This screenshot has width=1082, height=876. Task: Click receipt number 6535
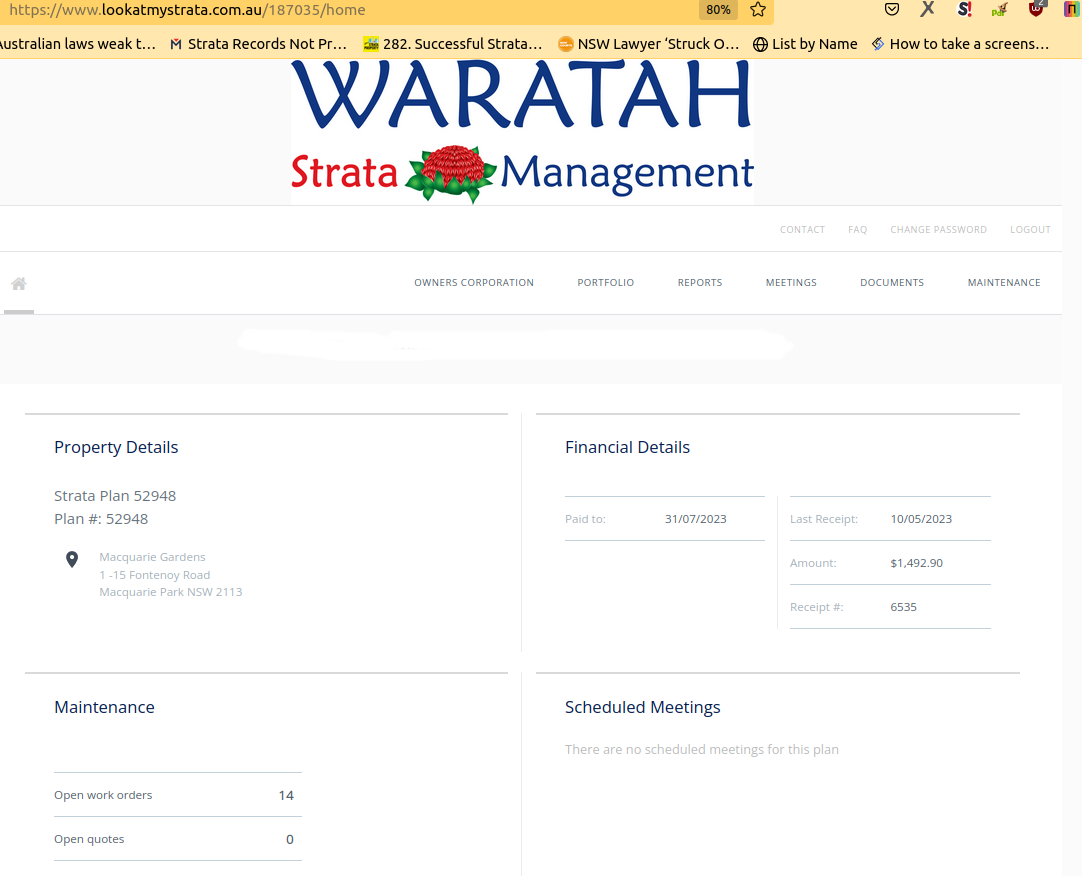903,607
